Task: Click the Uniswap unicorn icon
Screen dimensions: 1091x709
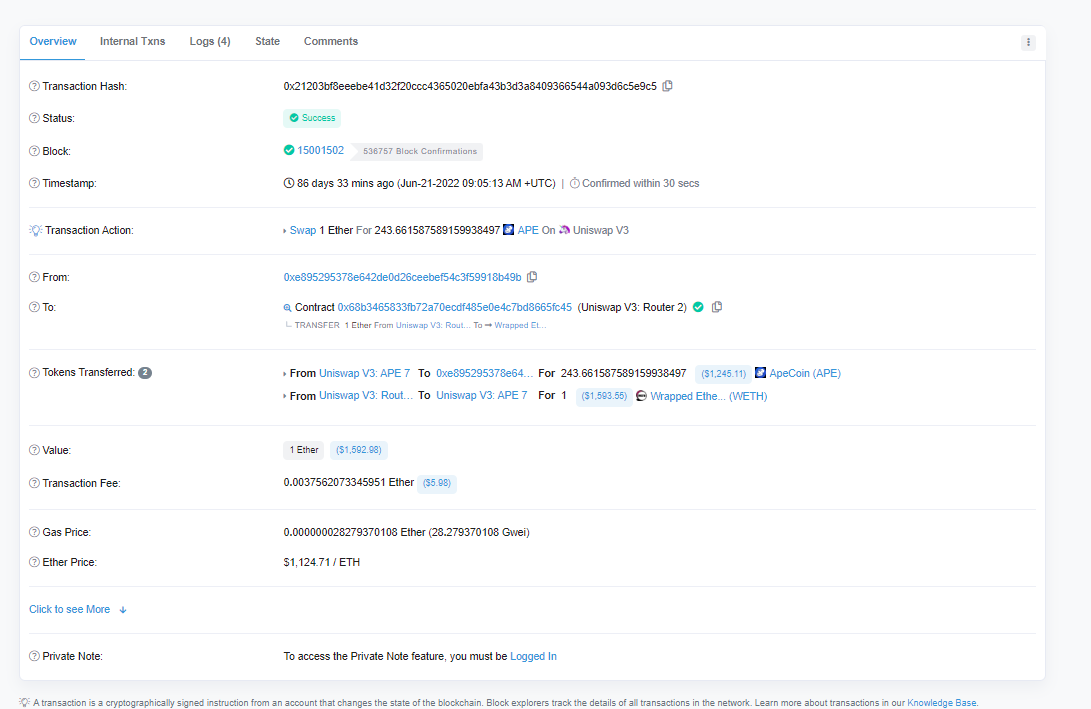Action: pyautogui.click(x=564, y=230)
